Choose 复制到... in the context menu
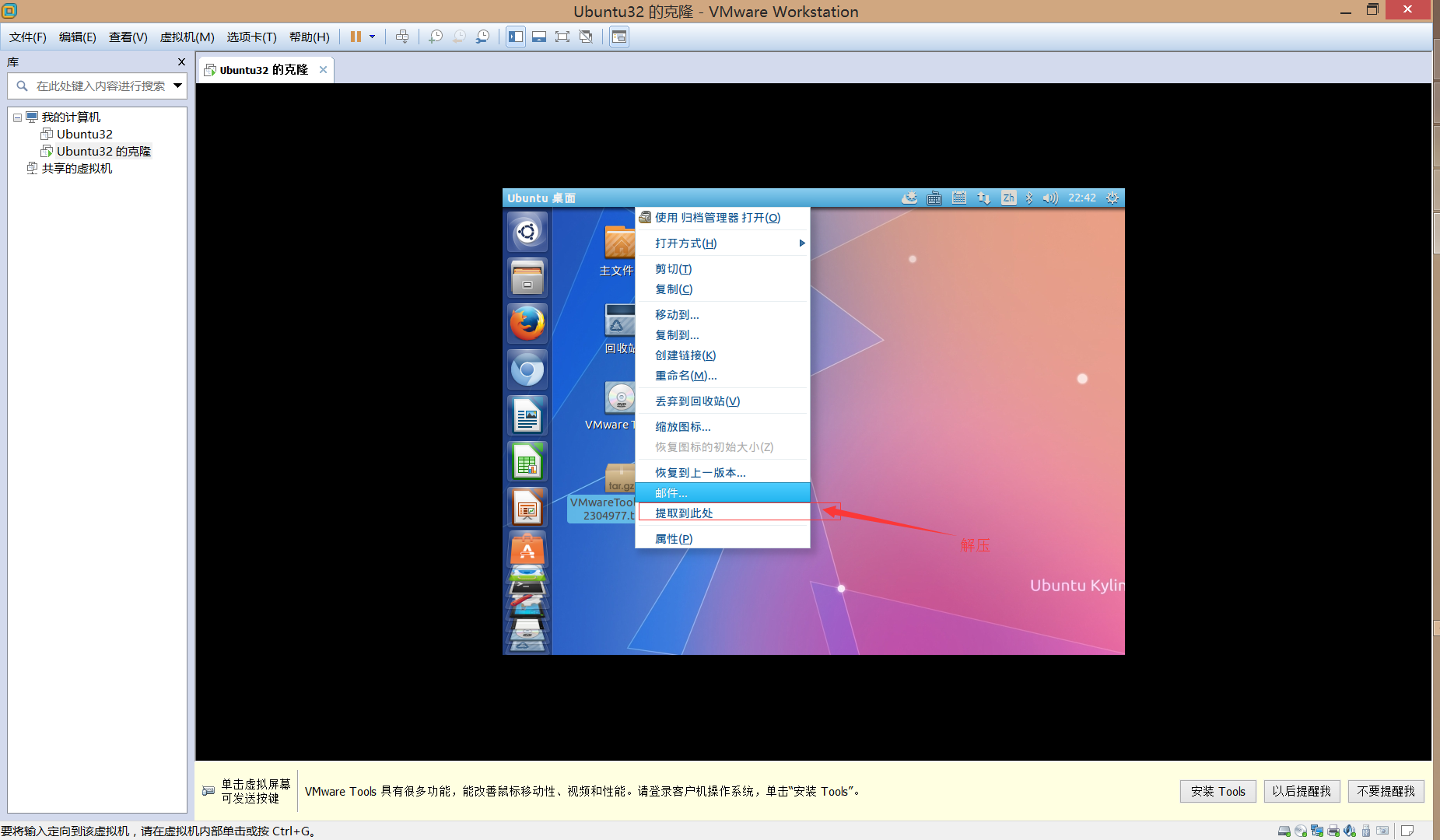The height and width of the screenshot is (840, 1440). click(722, 335)
